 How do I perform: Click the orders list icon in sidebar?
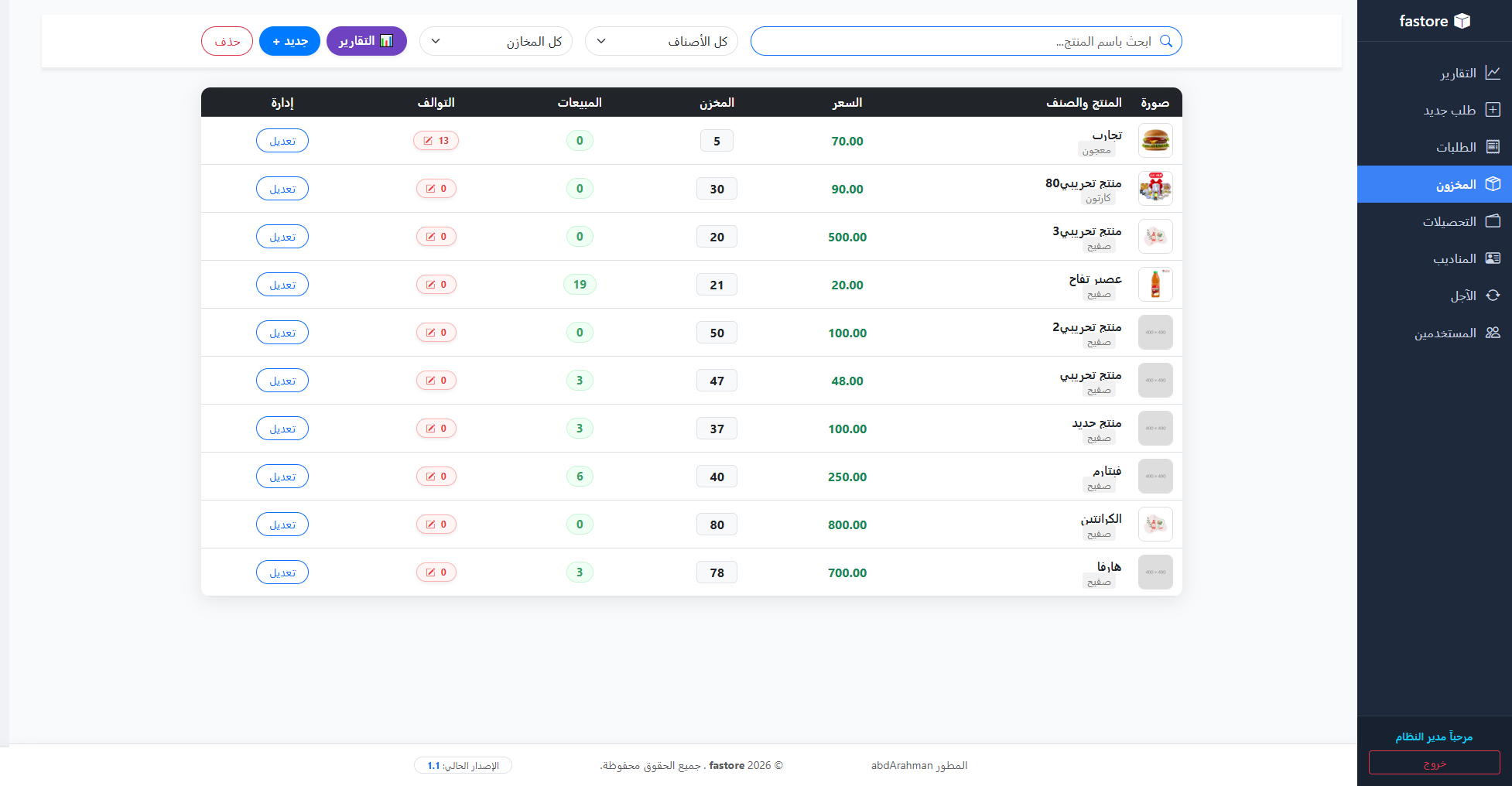click(x=1493, y=147)
